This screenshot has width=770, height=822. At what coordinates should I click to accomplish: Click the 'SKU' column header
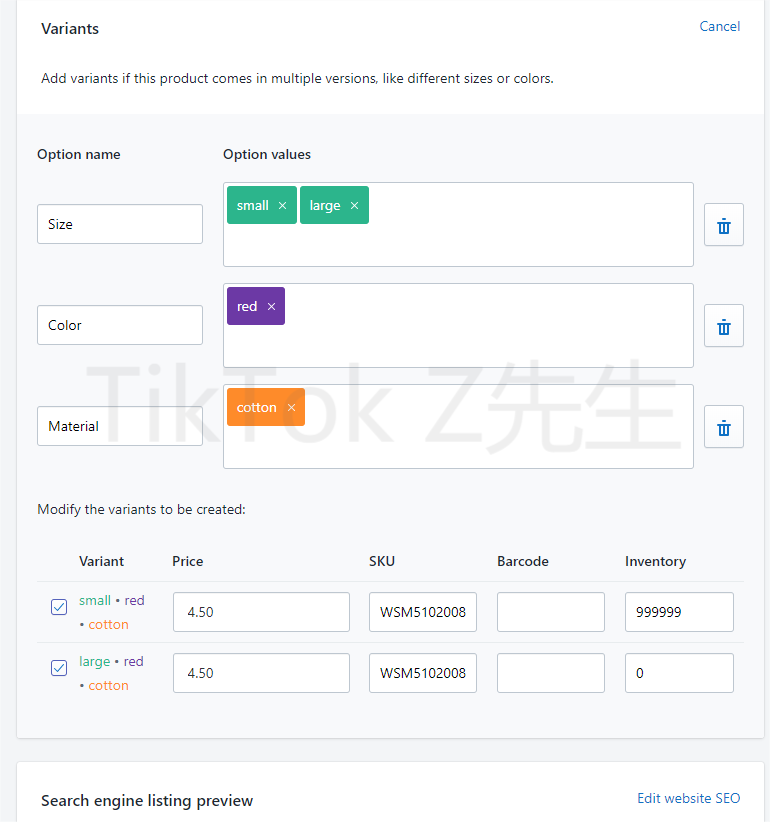coord(382,561)
